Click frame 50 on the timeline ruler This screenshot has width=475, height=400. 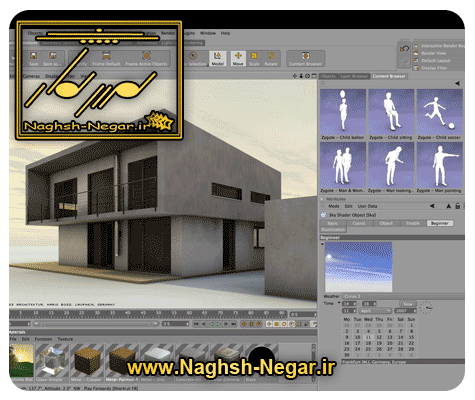(158, 313)
